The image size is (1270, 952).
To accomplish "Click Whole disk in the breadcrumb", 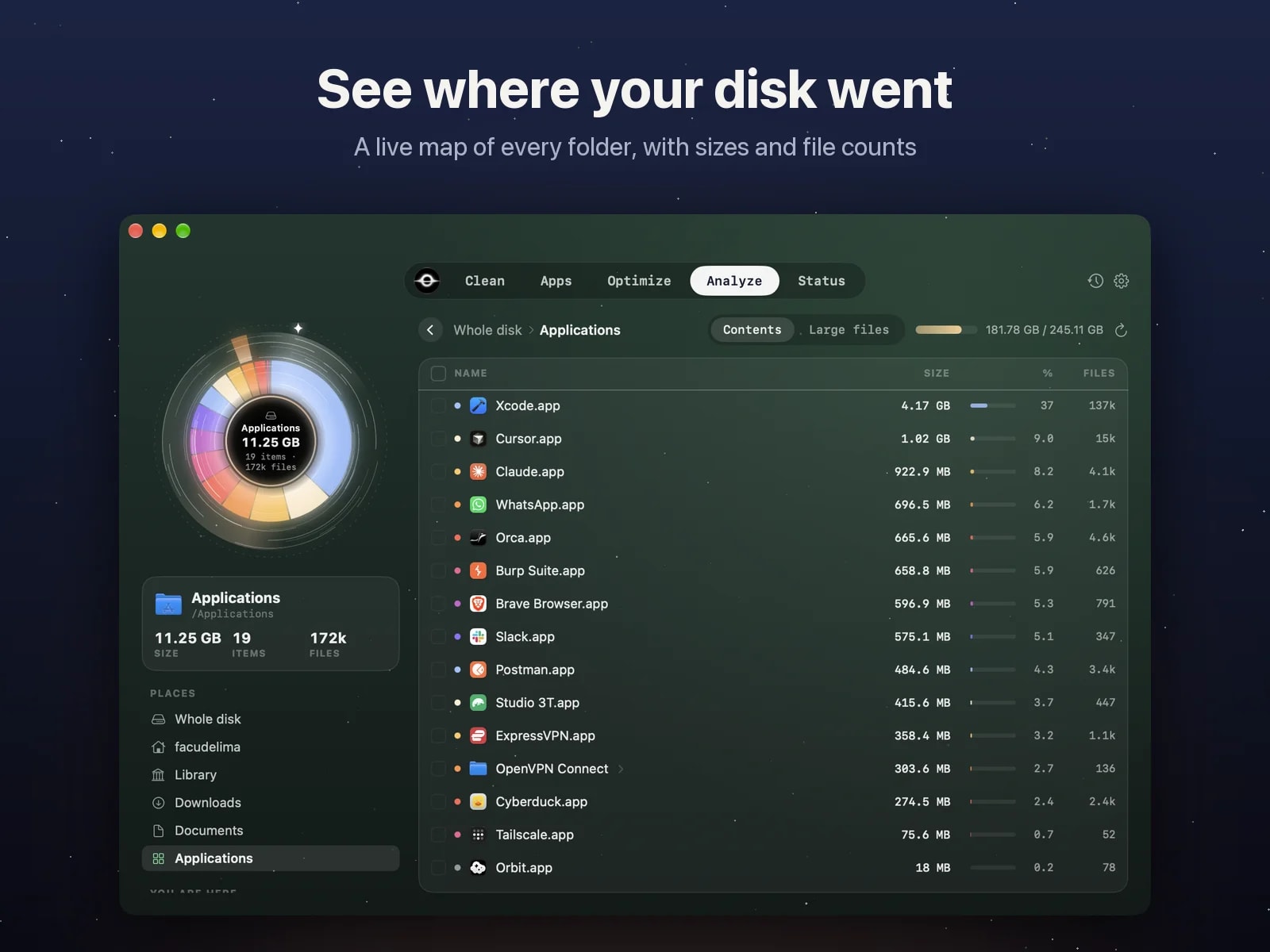I will (x=487, y=330).
